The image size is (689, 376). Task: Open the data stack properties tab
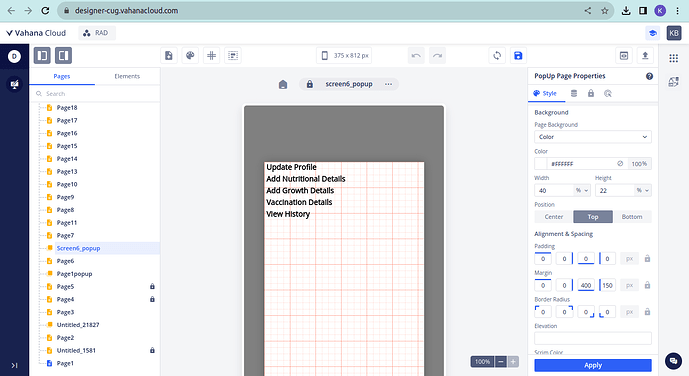coord(574,93)
